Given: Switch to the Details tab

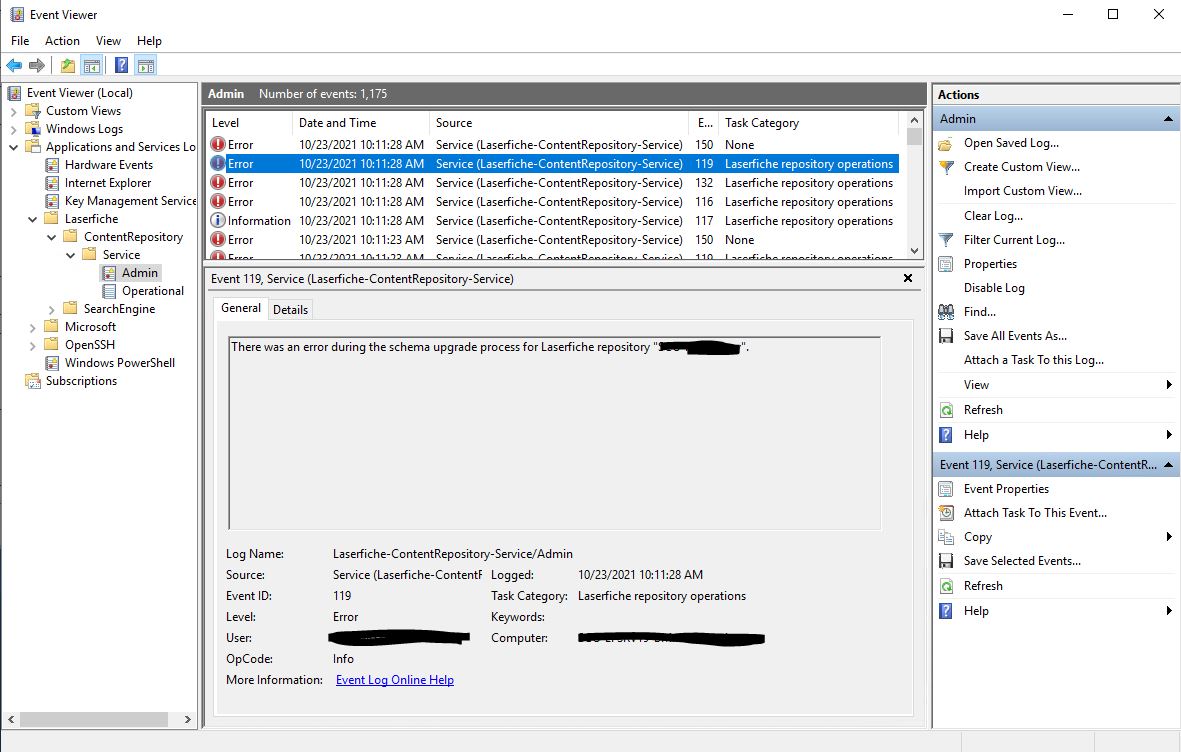Looking at the screenshot, I should click(290, 309).
